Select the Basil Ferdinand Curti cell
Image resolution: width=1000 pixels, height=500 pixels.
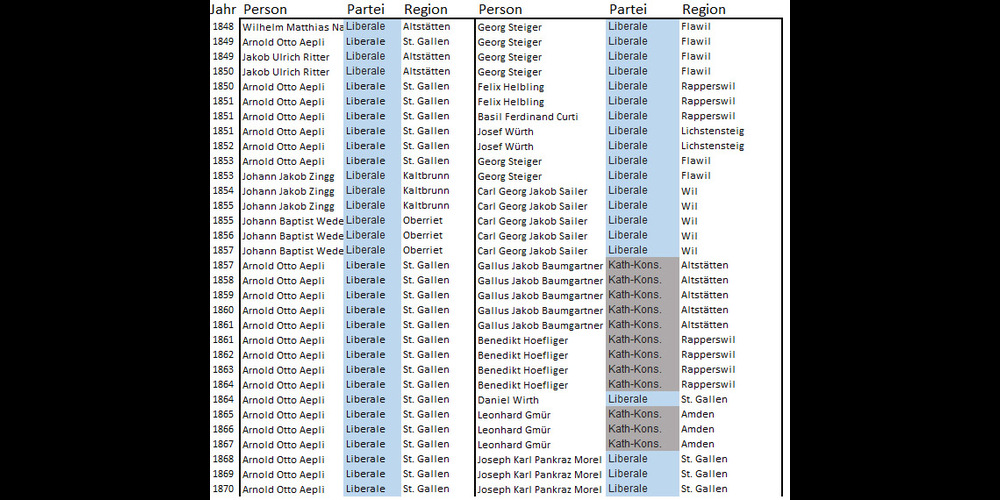click(527, 117)
